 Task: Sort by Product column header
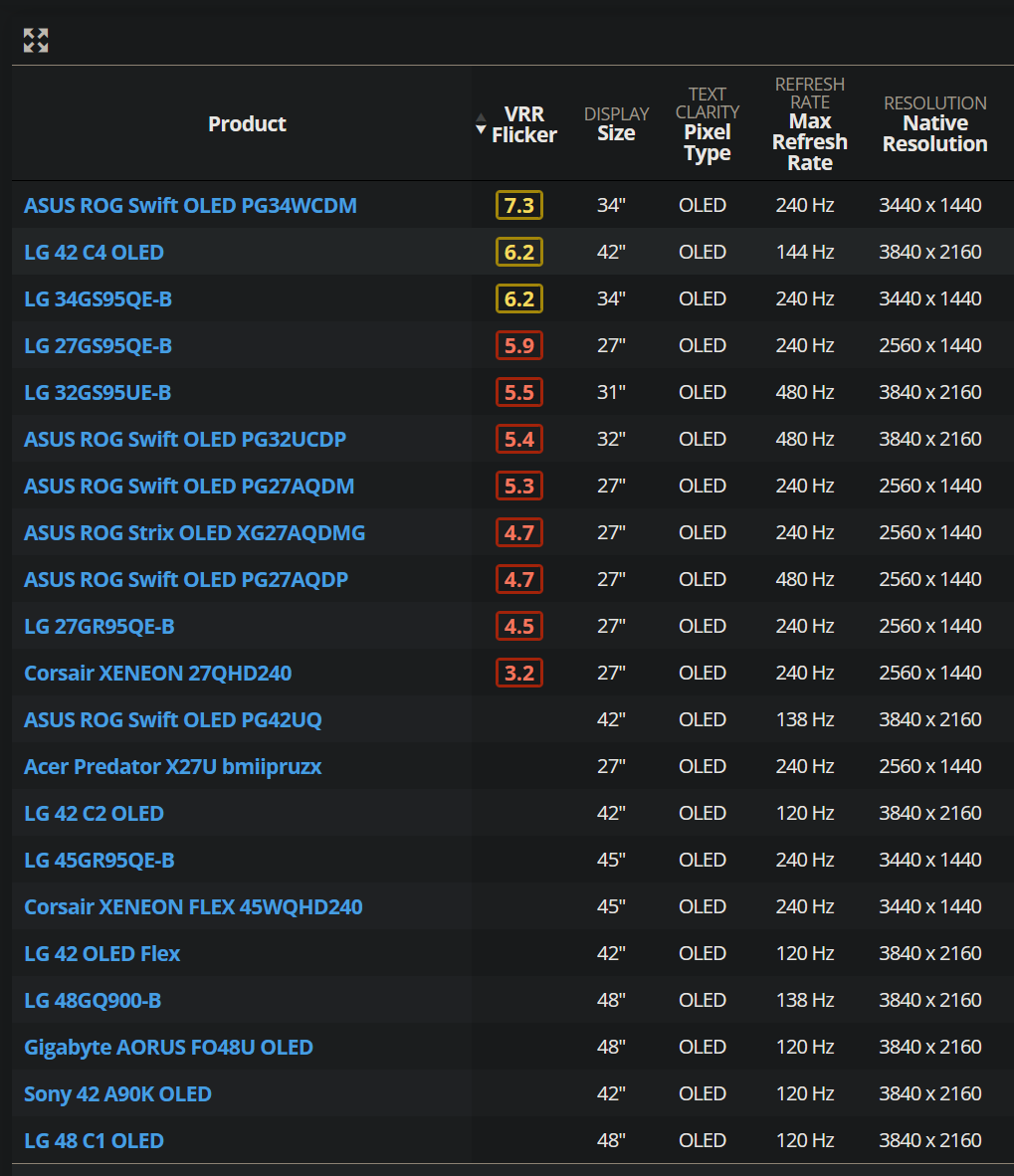click(247, 123)
